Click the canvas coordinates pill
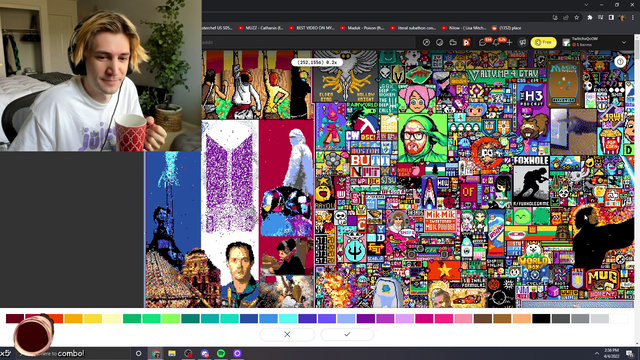The image size is (640, 360). pyautogui.click(x=317, y=62)
